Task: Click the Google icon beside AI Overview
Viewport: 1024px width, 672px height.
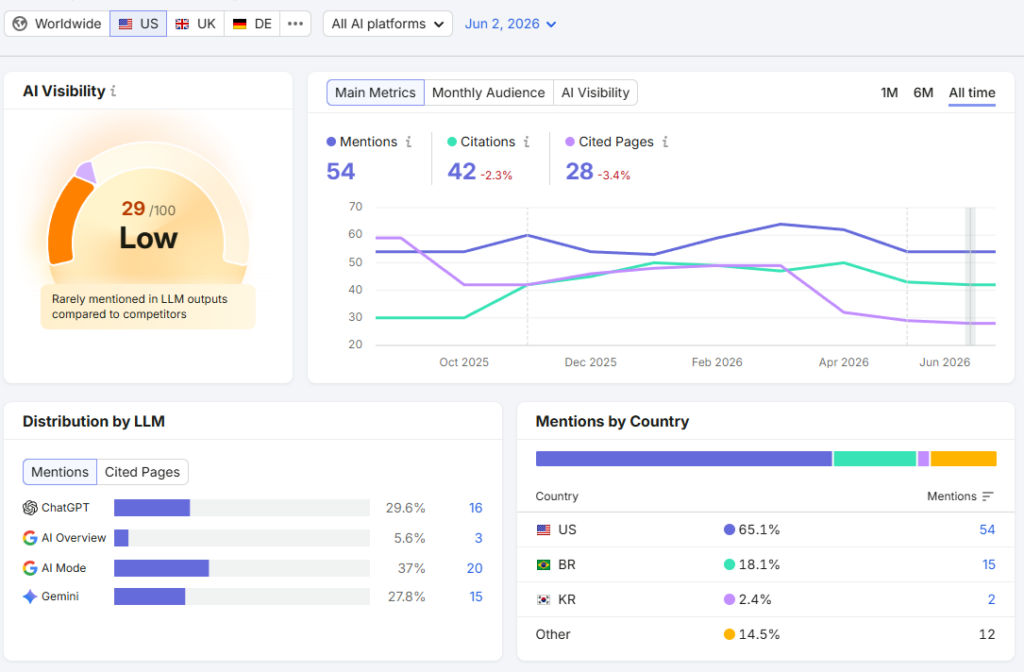Action: (x=30, y=537)
